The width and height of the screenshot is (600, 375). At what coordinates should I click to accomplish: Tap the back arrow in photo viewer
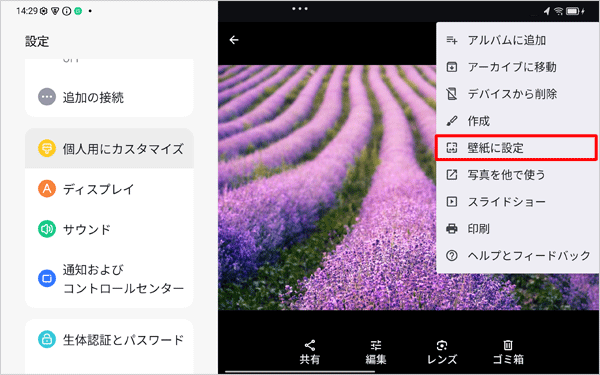234,40
